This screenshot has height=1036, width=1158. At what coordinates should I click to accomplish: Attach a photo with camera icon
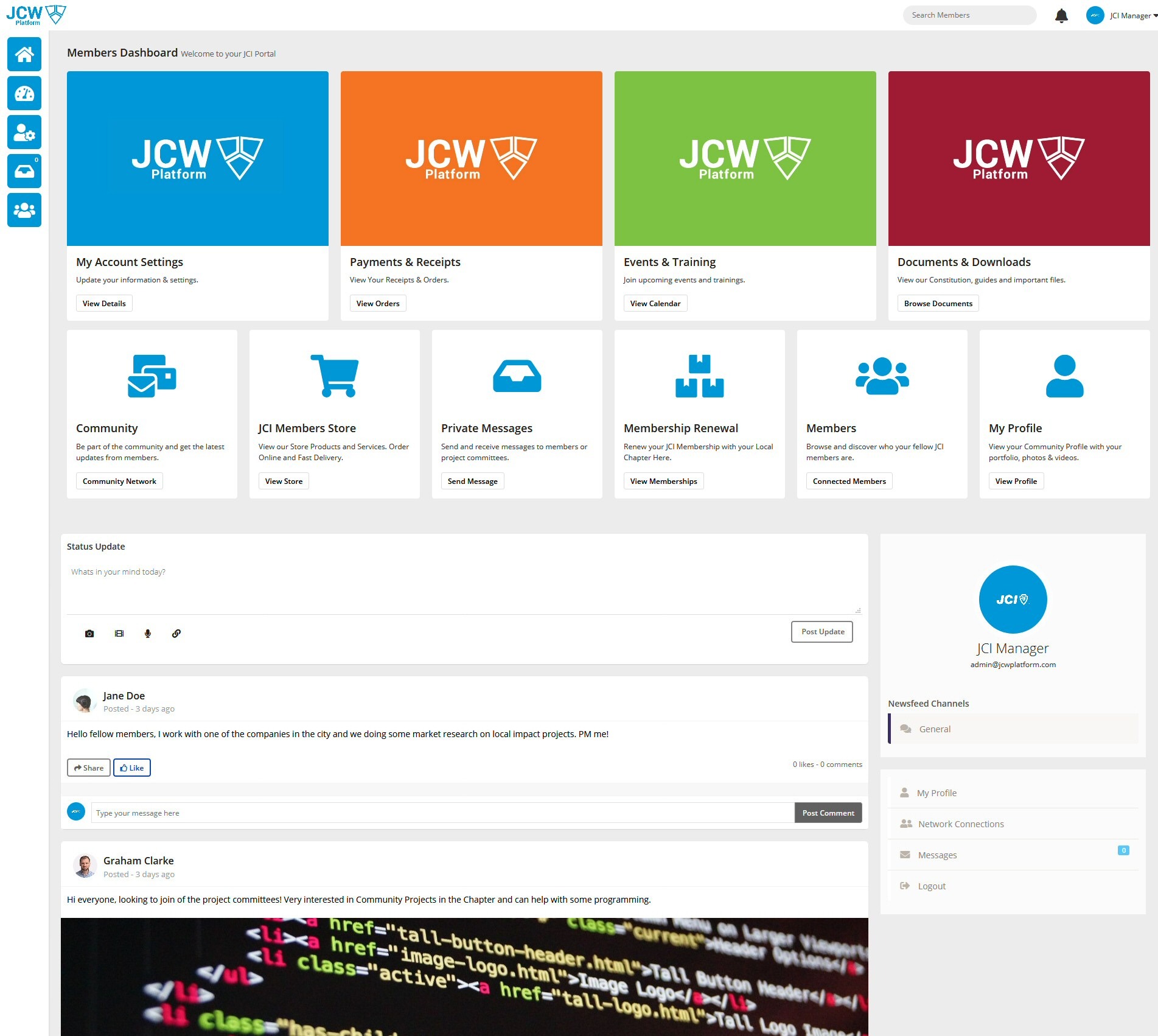click(x=89, y=634)
